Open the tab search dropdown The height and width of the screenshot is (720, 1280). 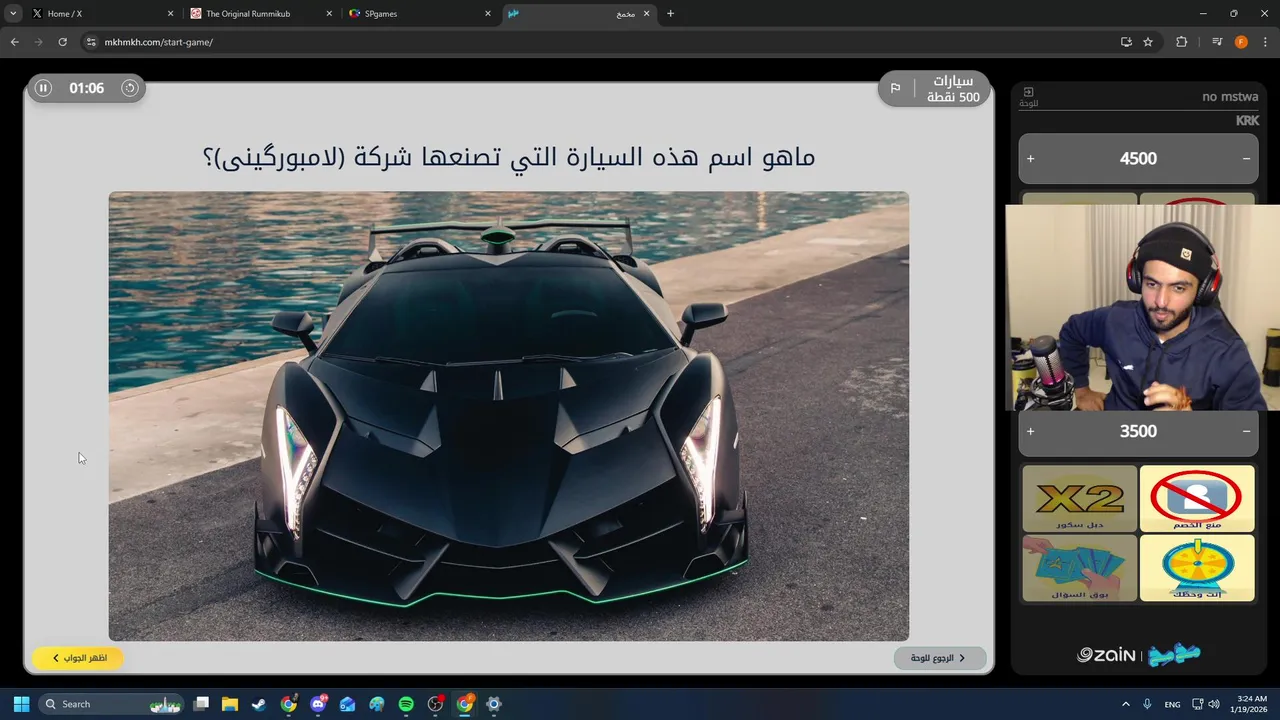pos(13,14)
